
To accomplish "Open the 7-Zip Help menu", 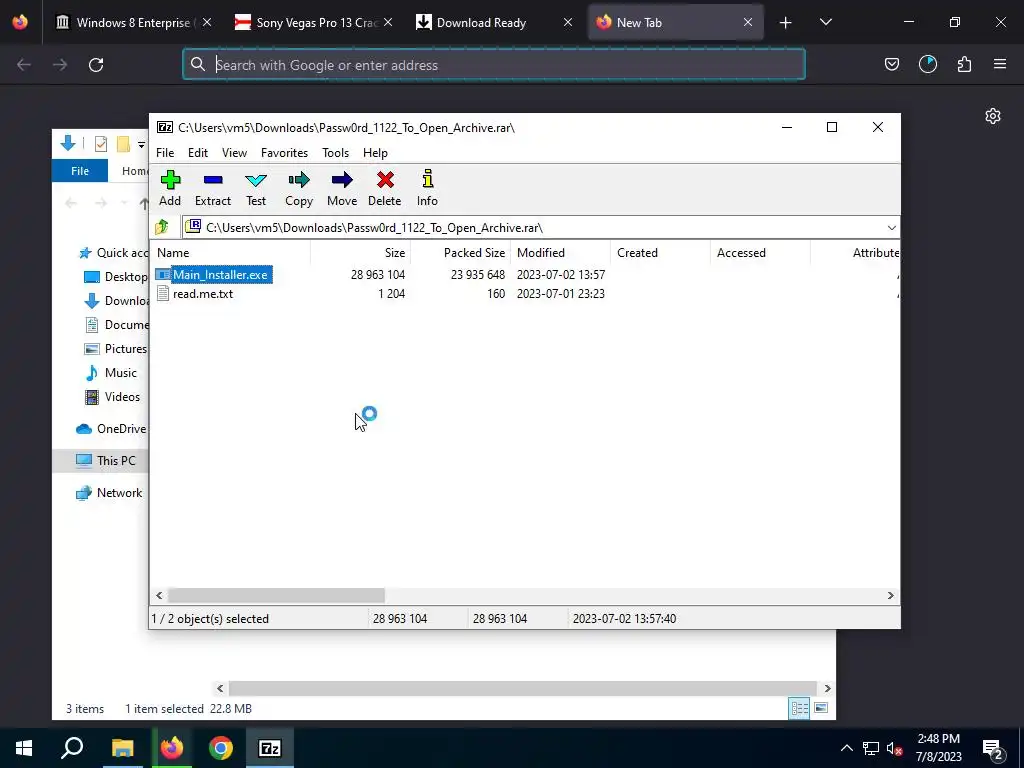I will click(376, 153).
